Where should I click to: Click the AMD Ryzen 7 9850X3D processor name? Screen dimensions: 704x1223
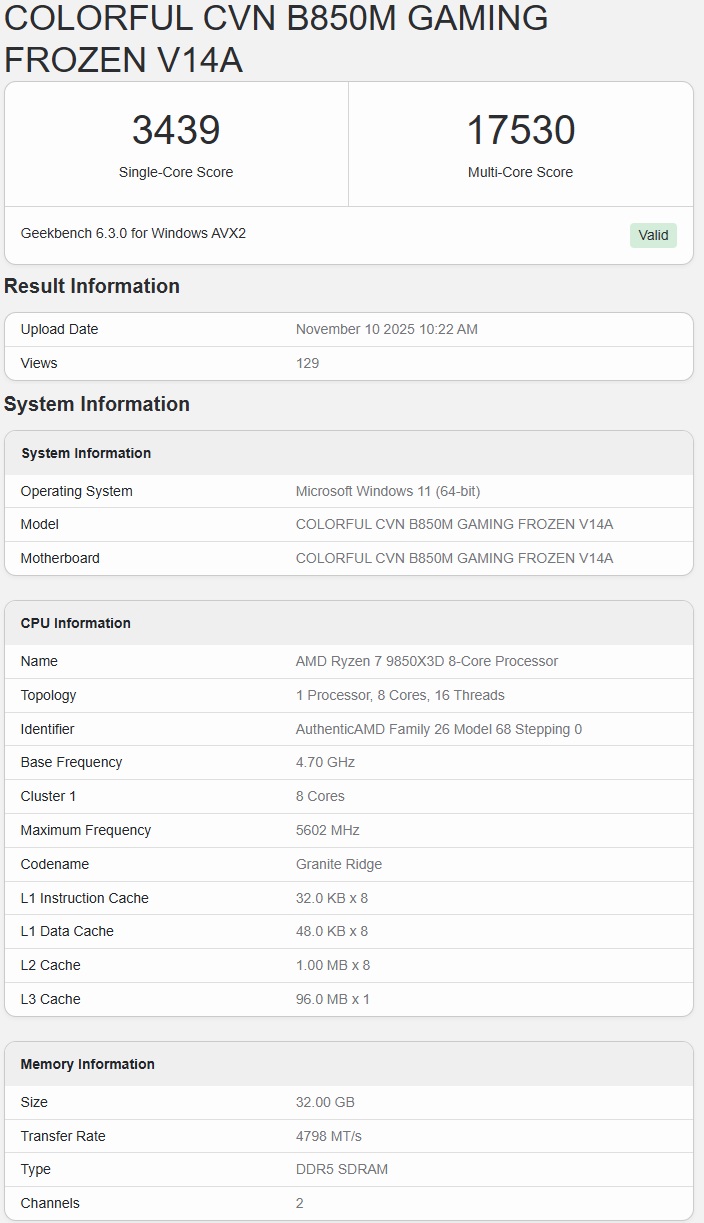(427, 661)
